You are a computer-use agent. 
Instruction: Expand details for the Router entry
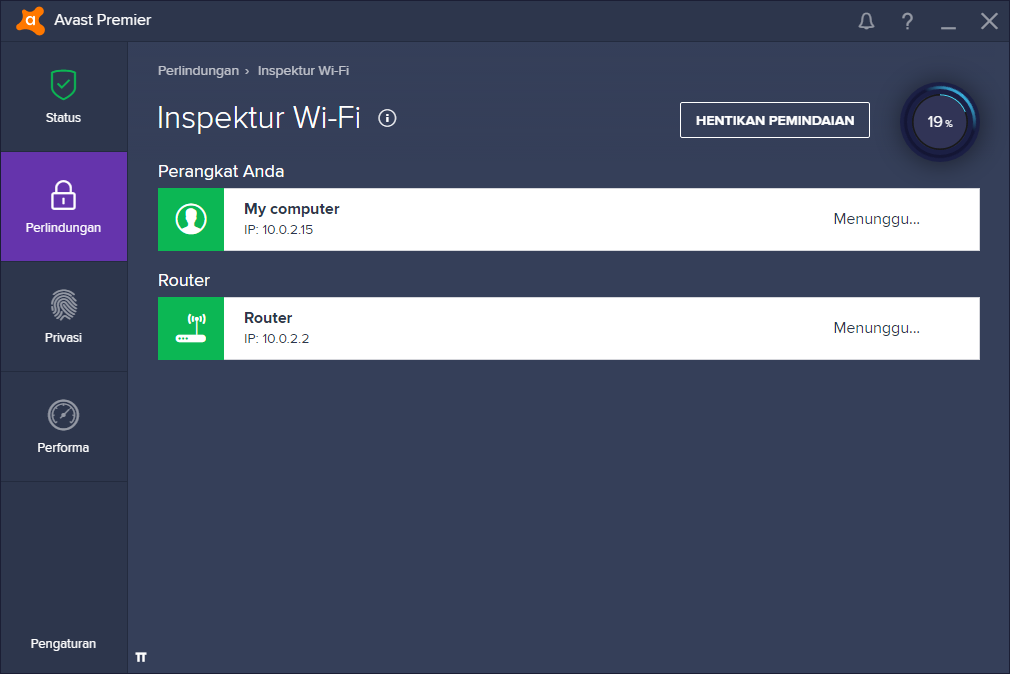570,328
